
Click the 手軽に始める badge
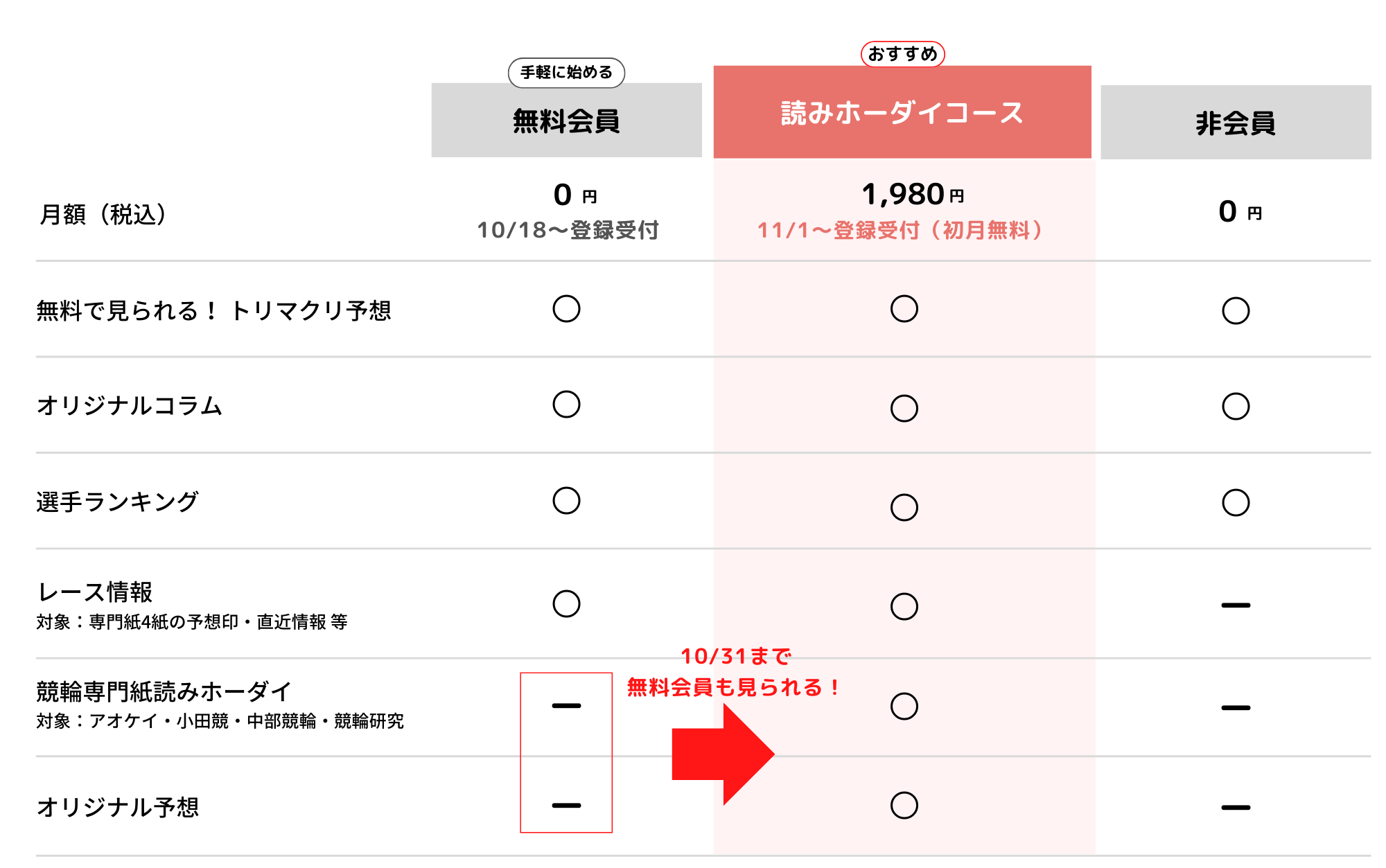click(566, 73)
